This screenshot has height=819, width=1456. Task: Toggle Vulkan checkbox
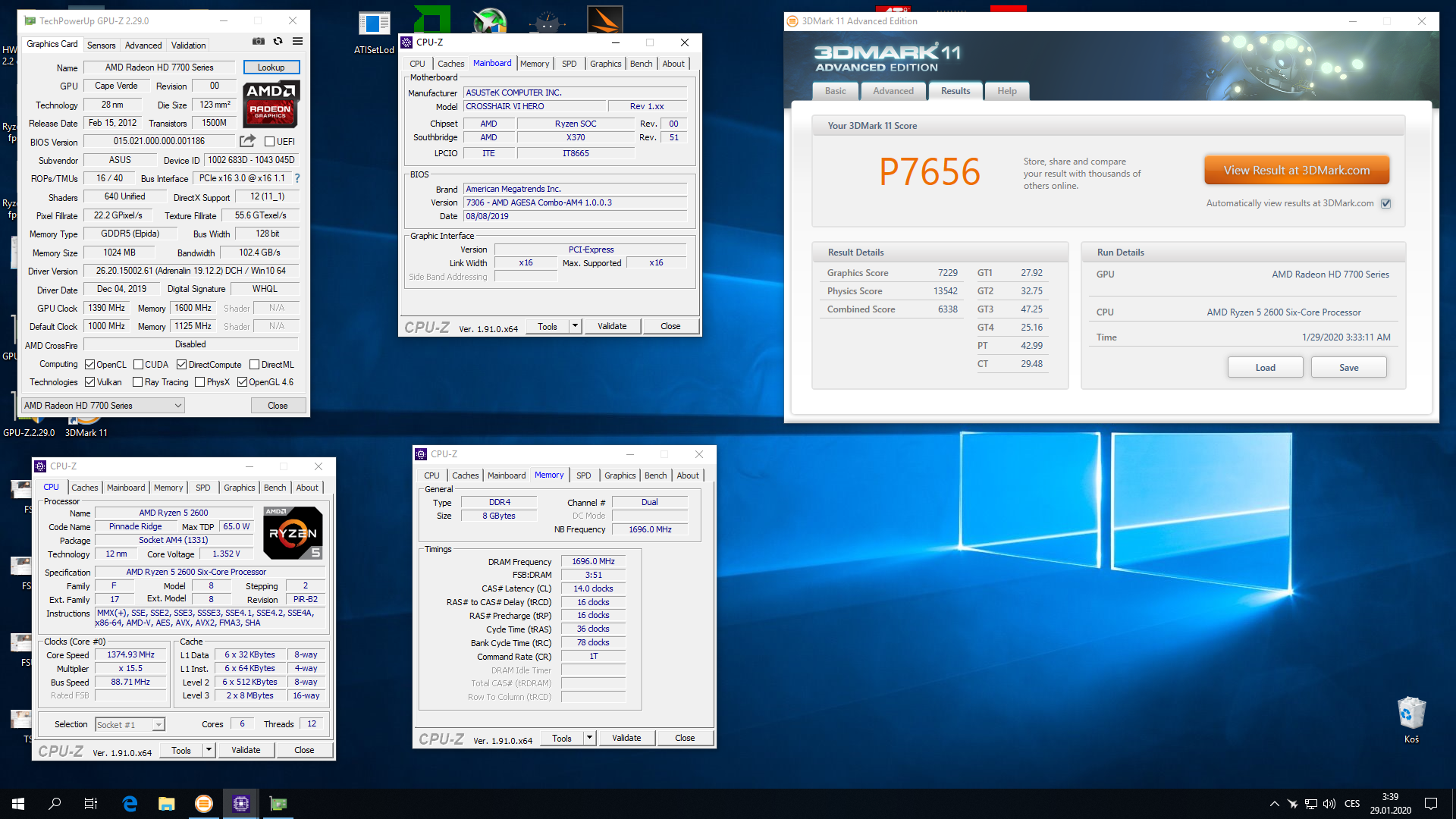point(89,382)
